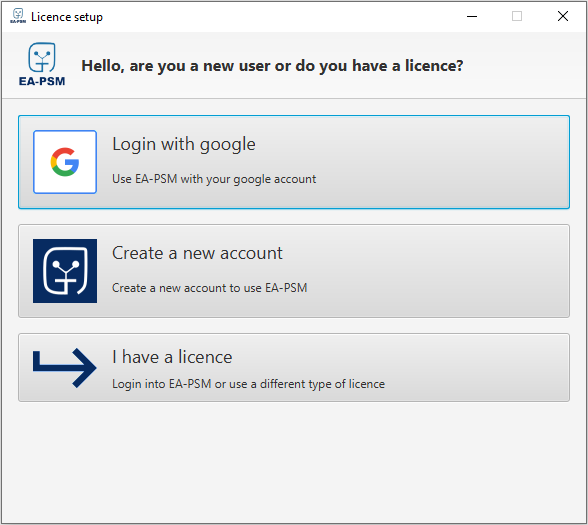
Task: Click the EA-PSM logo on Create account
Action: pos(65,271)
